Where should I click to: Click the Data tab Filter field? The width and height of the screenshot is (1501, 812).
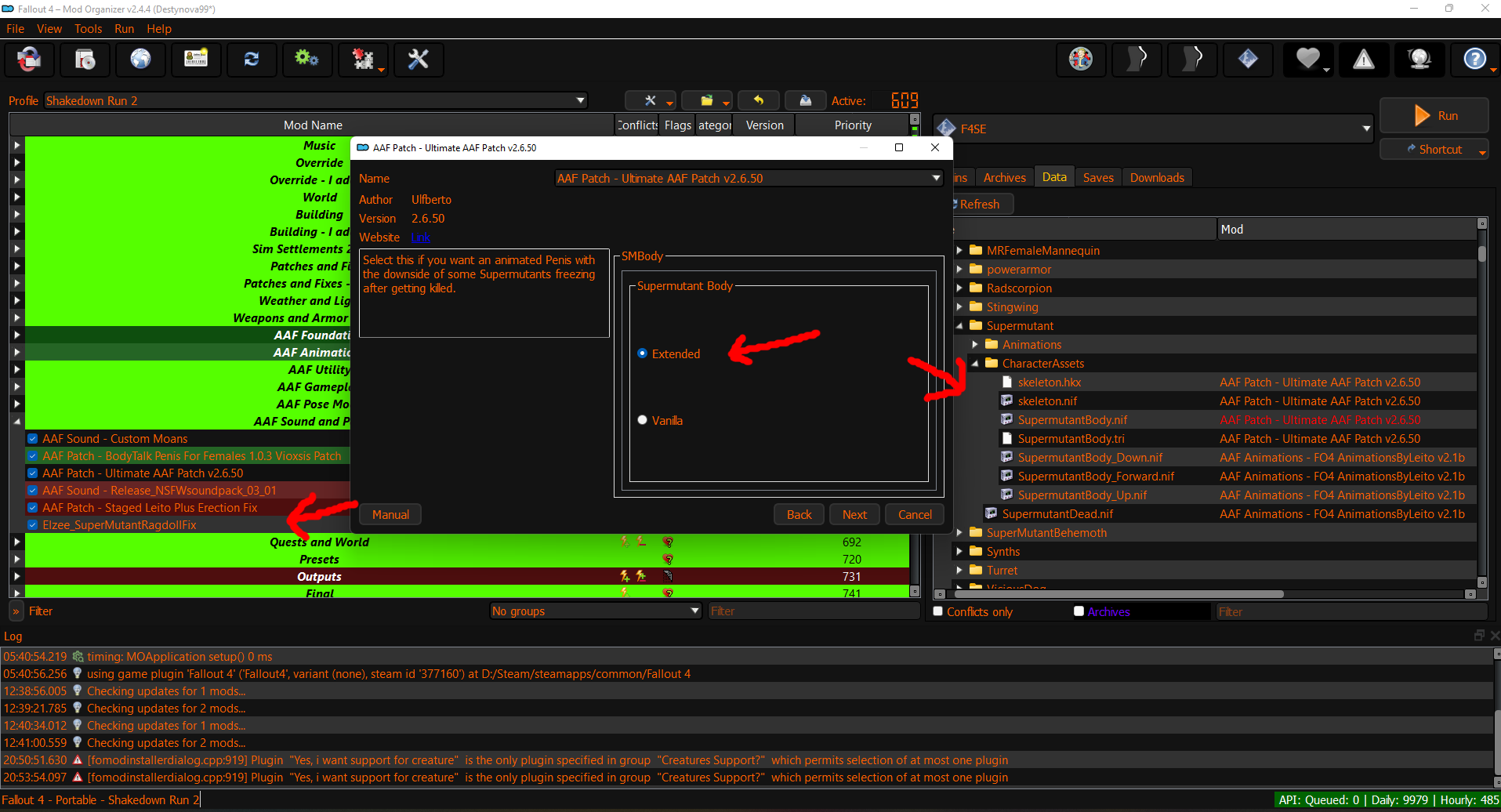pos(1351,611)
